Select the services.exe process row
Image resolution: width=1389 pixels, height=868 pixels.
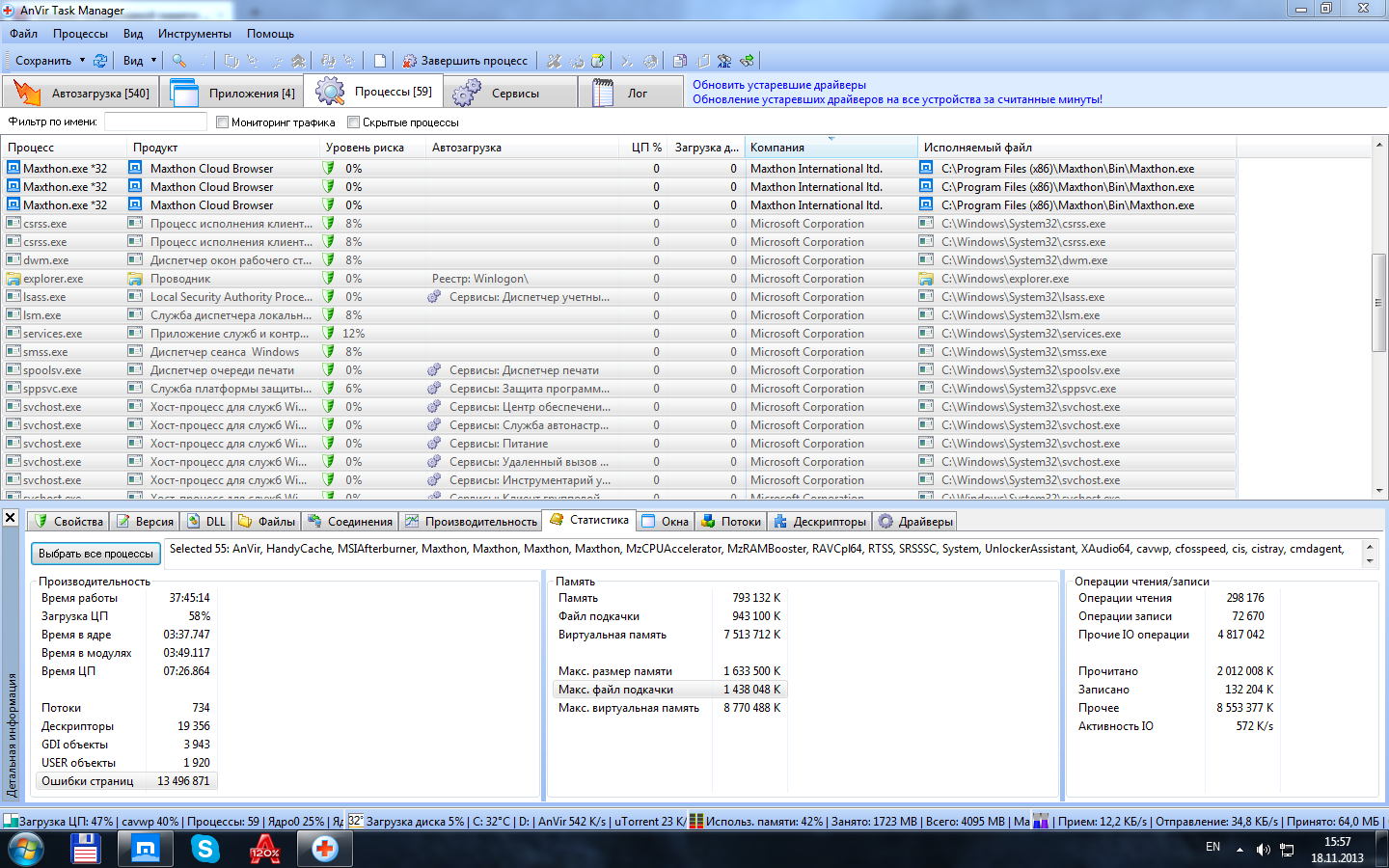[x=619, y=334]
